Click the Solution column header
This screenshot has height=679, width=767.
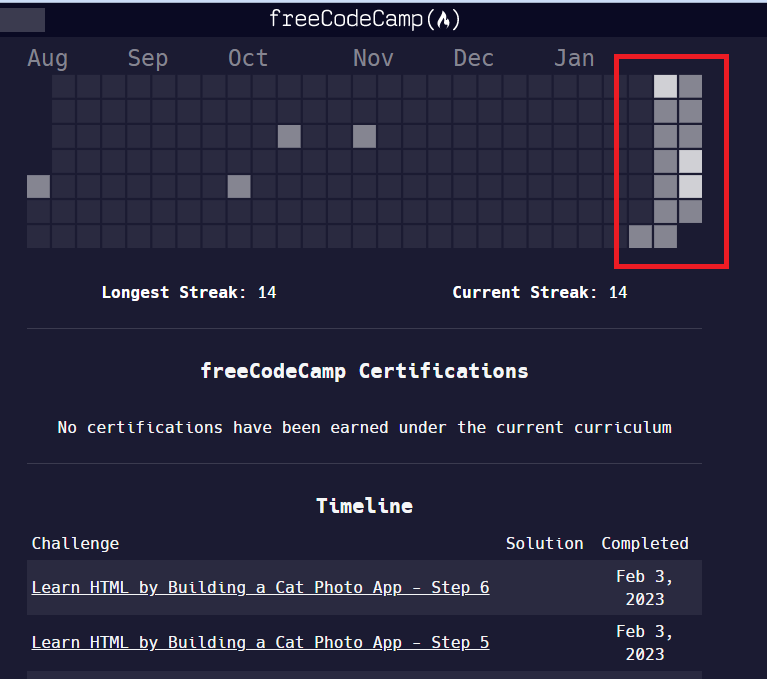544,543
